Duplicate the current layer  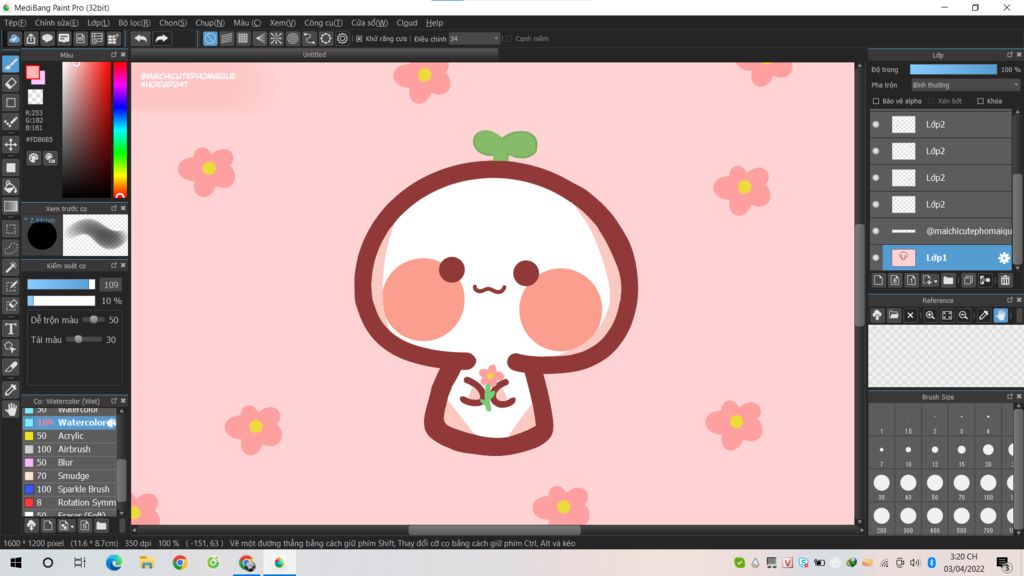point(968,280)
